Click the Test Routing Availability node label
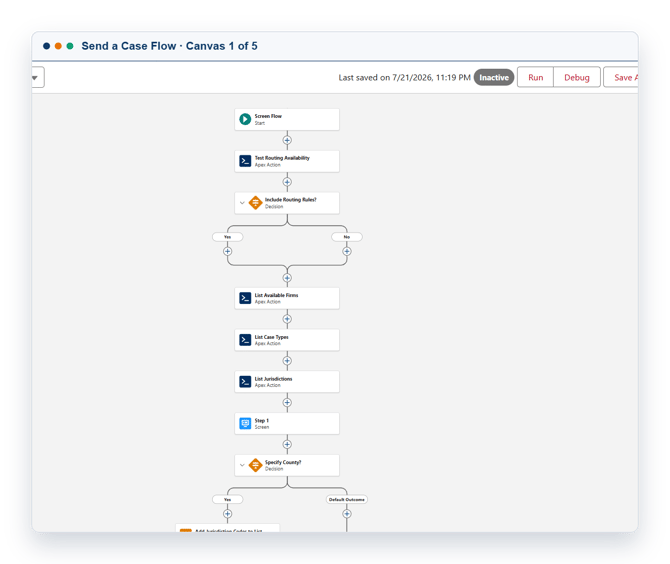The width and height of the screenshot is (670, 564). pos(282,158)
